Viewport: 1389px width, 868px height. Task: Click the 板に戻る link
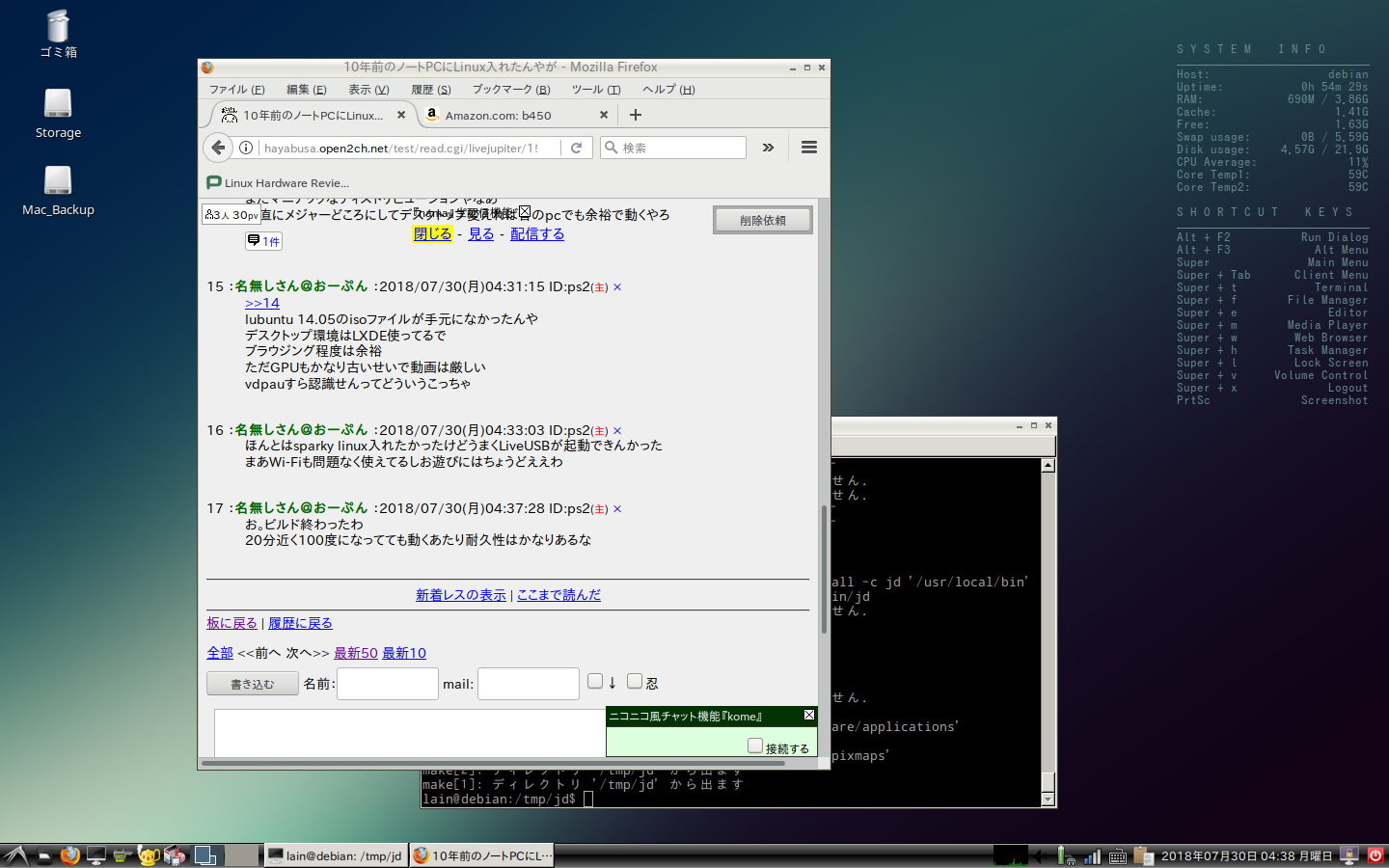[231, 623]
